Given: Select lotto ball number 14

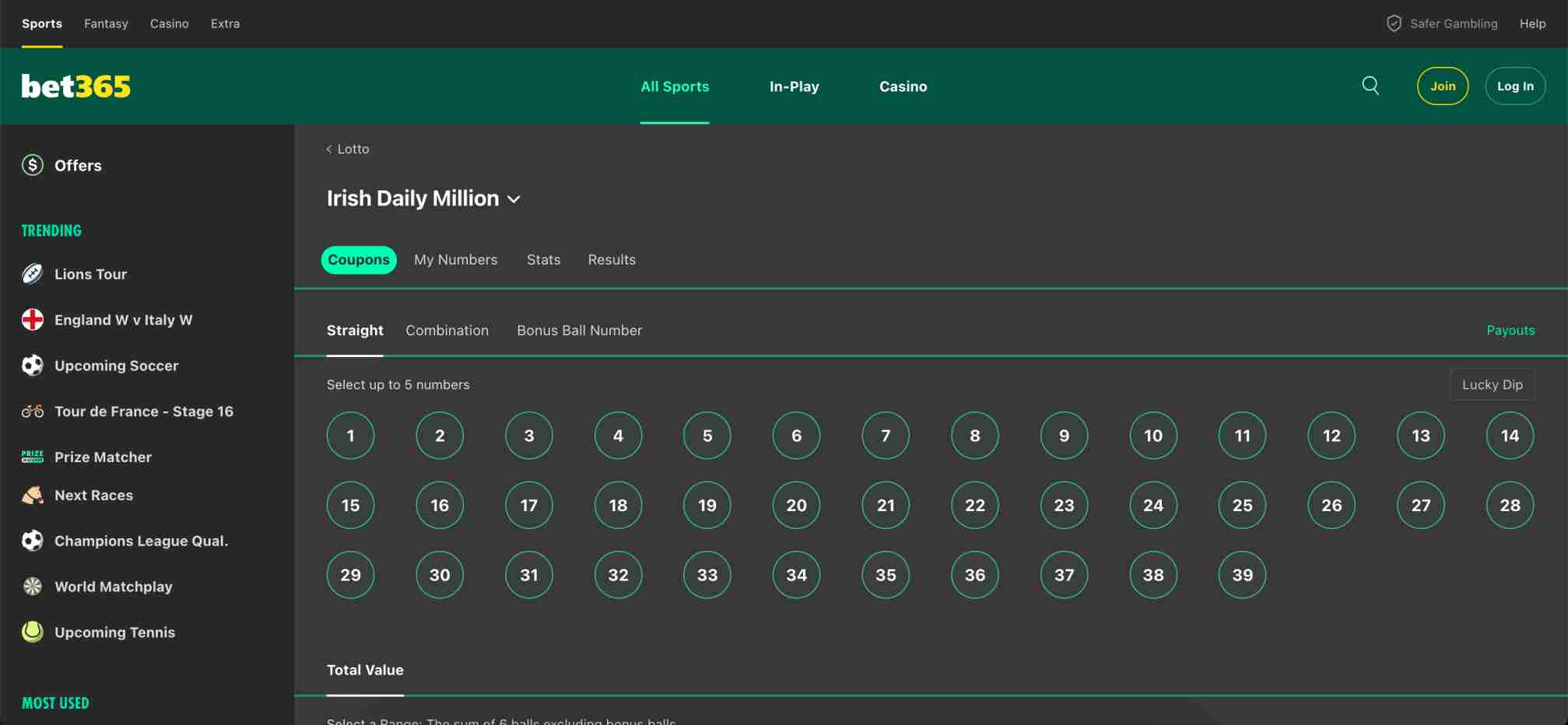Looking at the screenshot, I should point(1510,436).
